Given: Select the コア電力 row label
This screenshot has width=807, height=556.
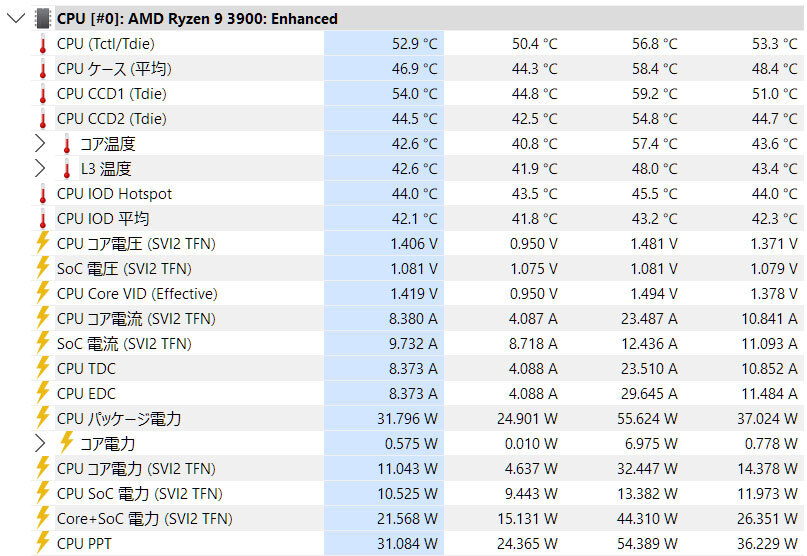Looking at the screenshot, I should click(108, 443).
